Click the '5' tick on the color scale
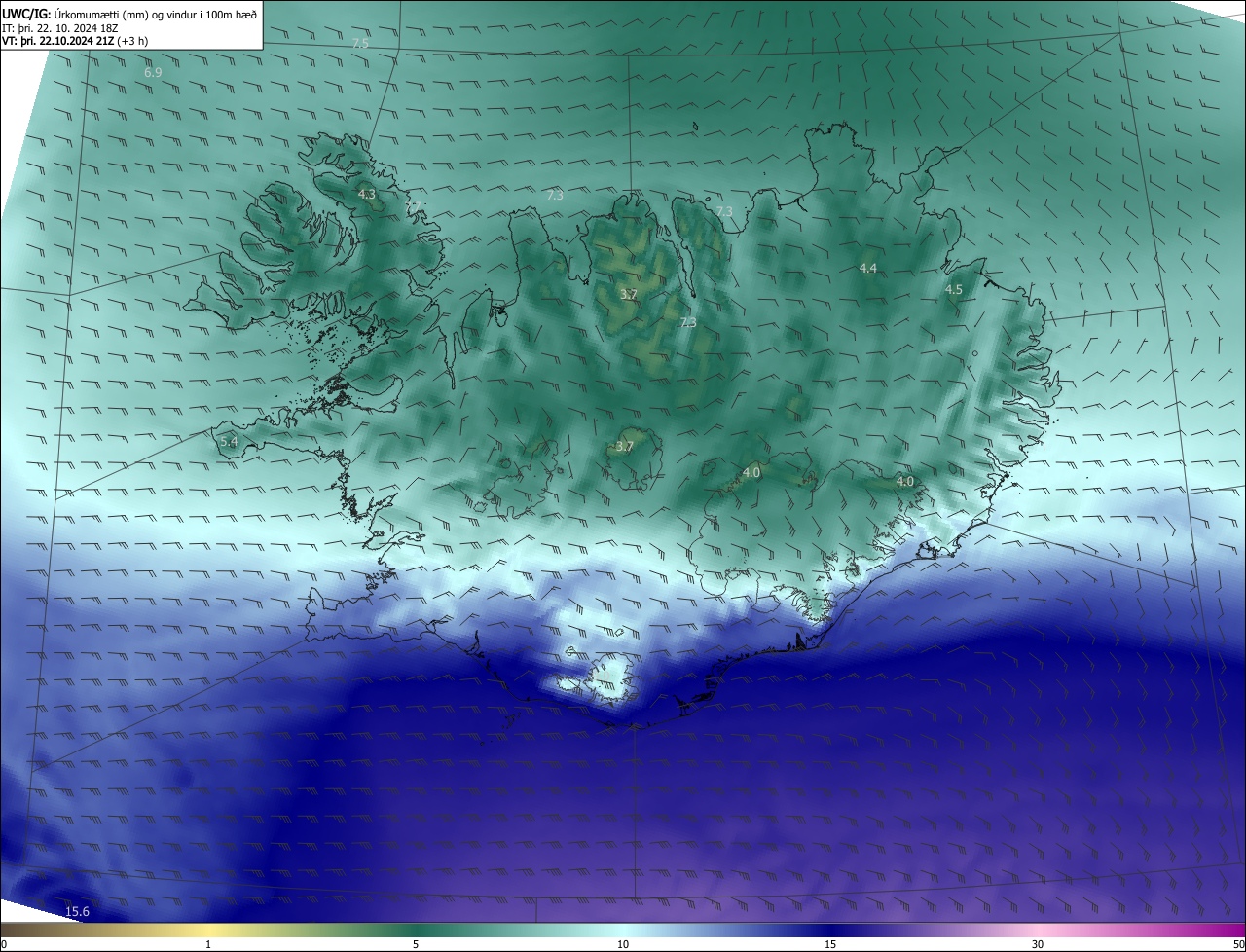Viewport: 1246px width, 952px height. (x=416, y=944)
